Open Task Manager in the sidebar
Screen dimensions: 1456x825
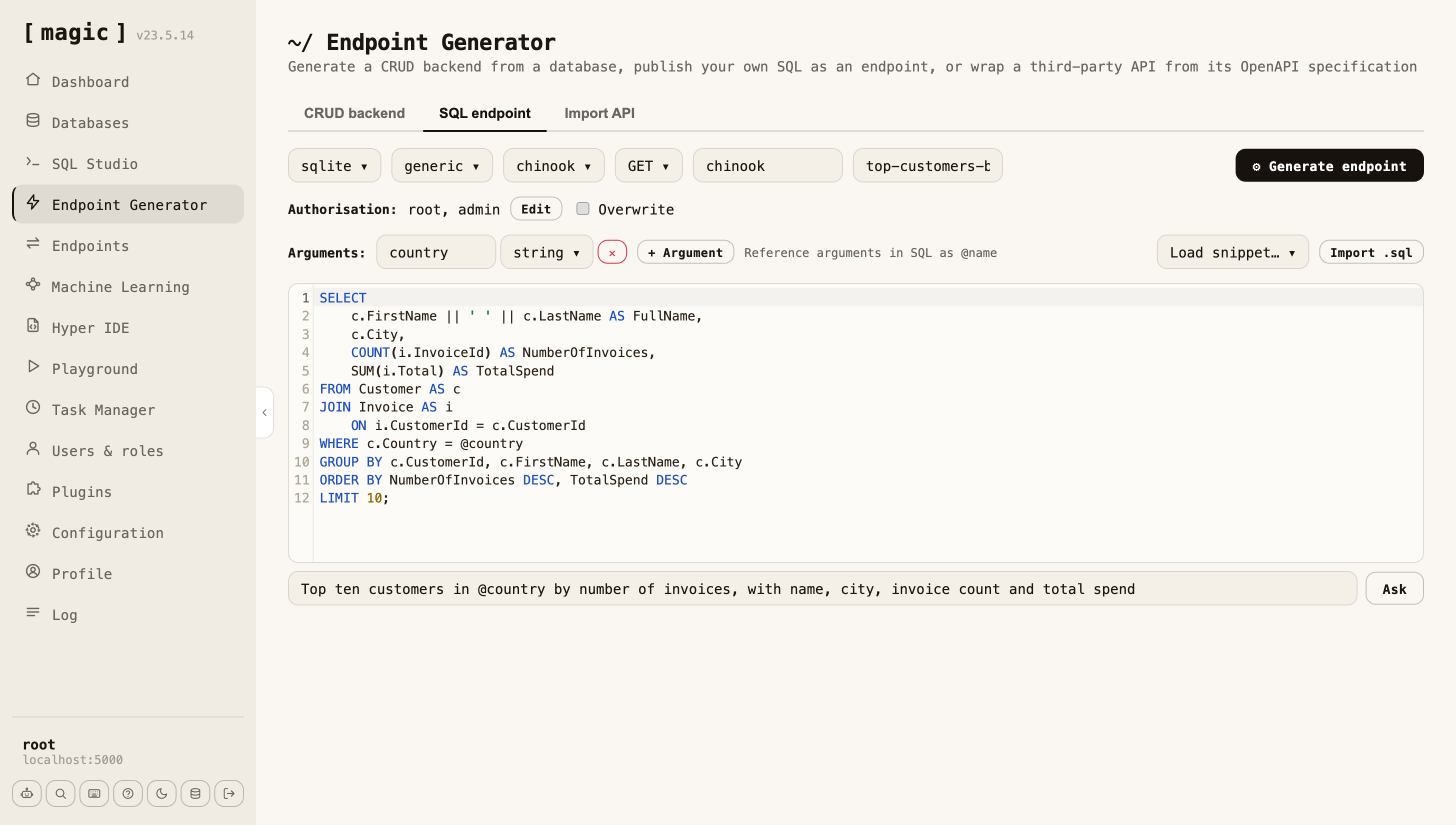click(128, 409)
